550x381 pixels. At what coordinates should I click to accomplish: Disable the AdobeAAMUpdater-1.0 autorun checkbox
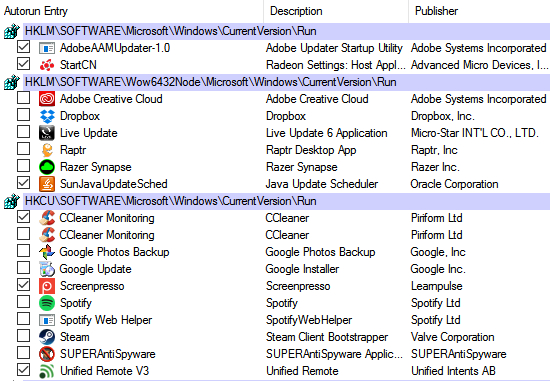click(24, 47)
